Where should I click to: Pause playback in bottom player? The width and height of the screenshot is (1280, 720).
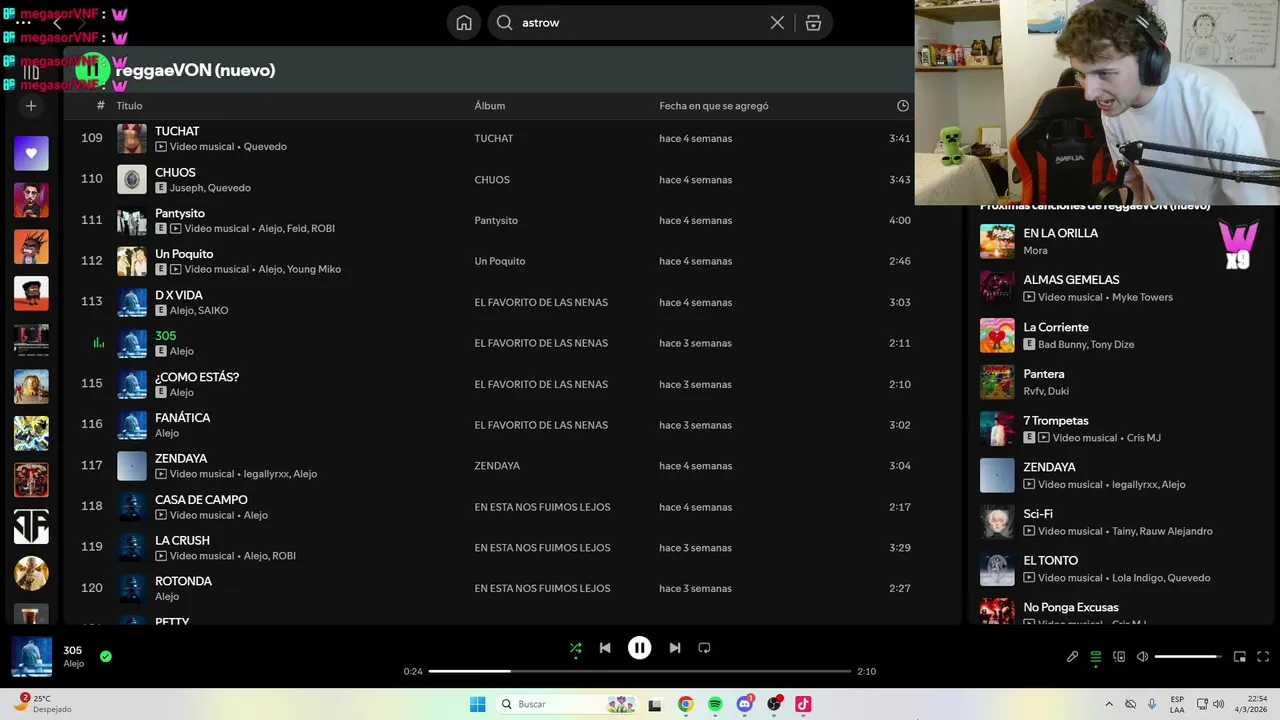[640, 648]
